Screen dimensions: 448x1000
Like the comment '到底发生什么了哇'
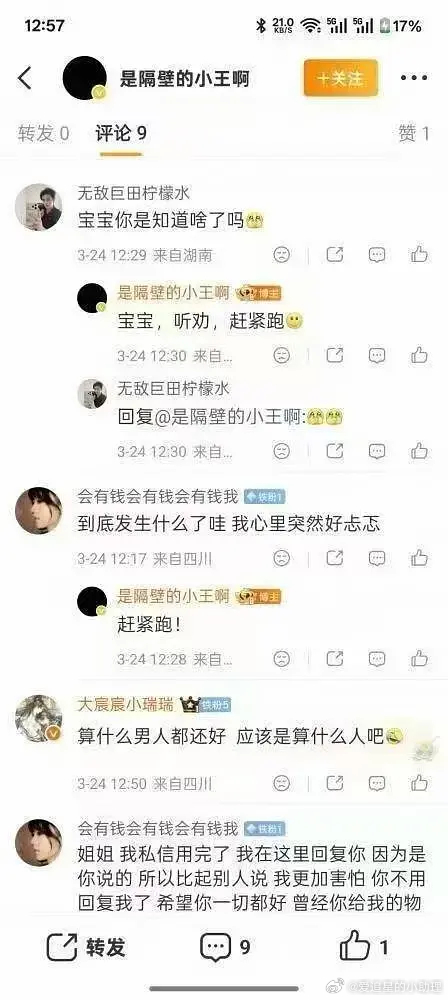click(419, 559)
